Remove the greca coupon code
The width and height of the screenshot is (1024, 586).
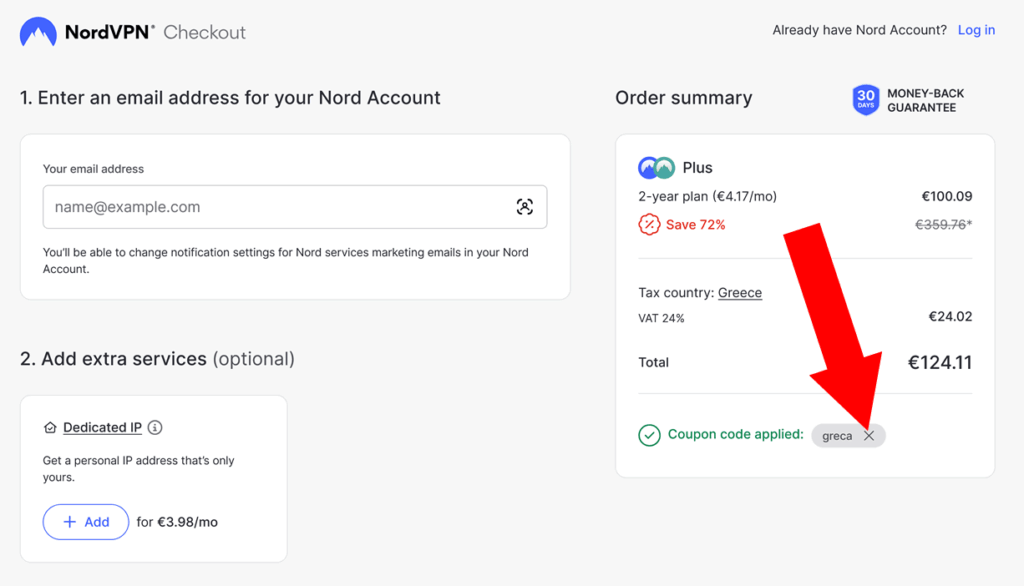click(869, 436)
